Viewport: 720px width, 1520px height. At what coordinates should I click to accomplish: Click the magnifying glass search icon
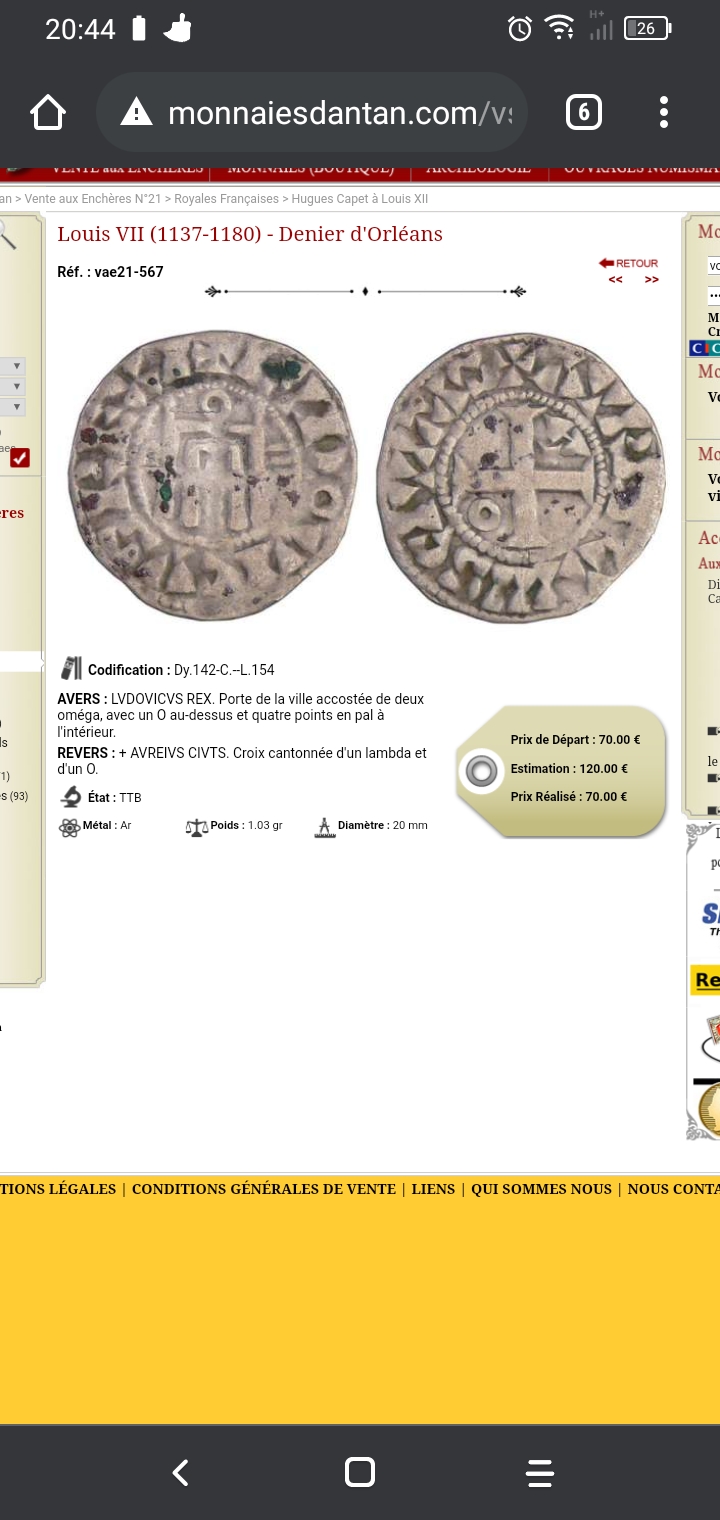pos(6,234)
